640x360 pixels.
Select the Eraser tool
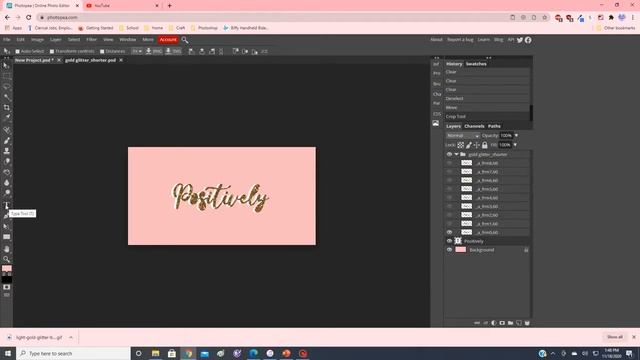pos(6,162)
